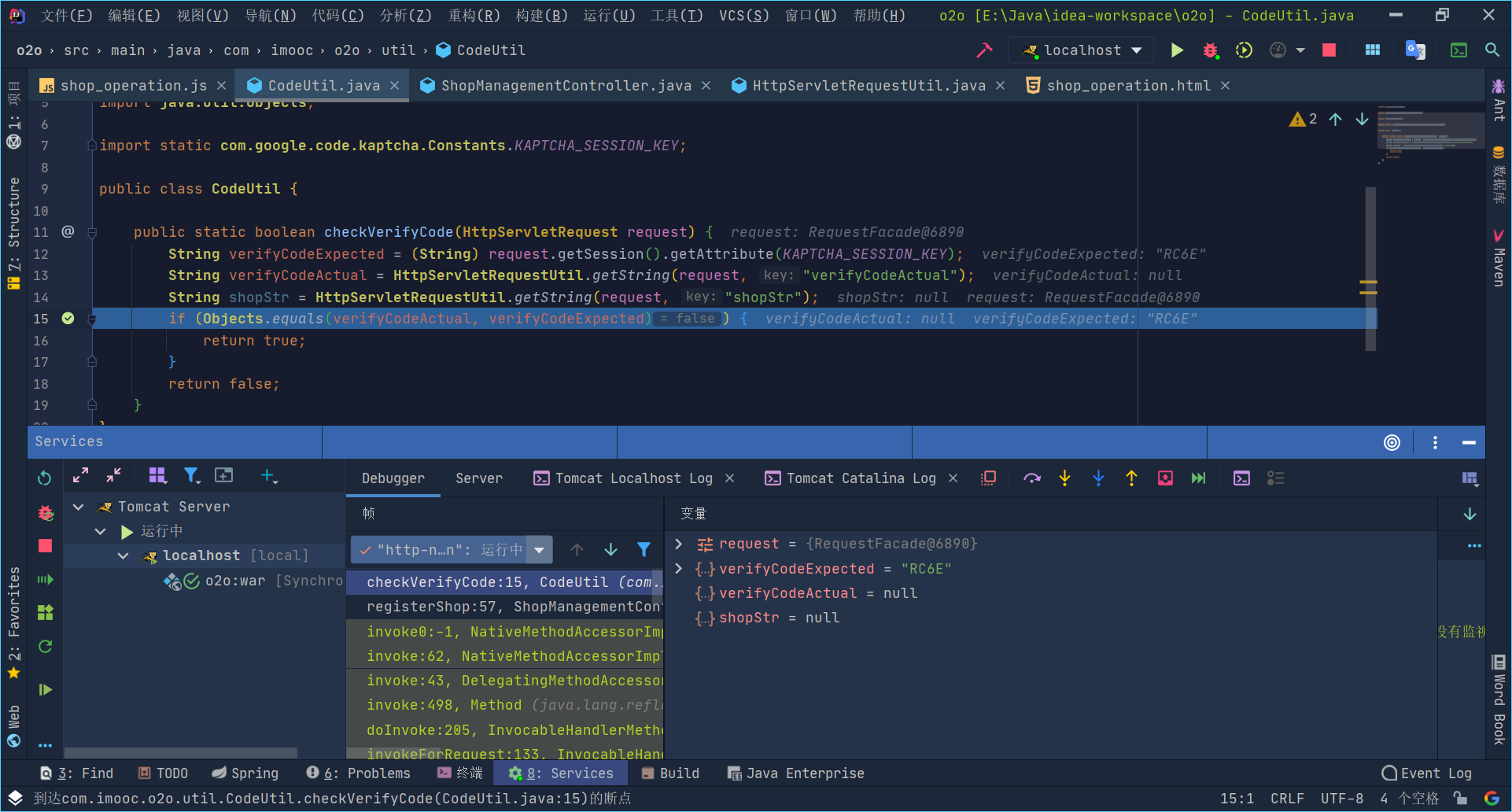The image size is (1512, 812).
Task: Collapse the 运行中 tree node
Action: (100, 531)
